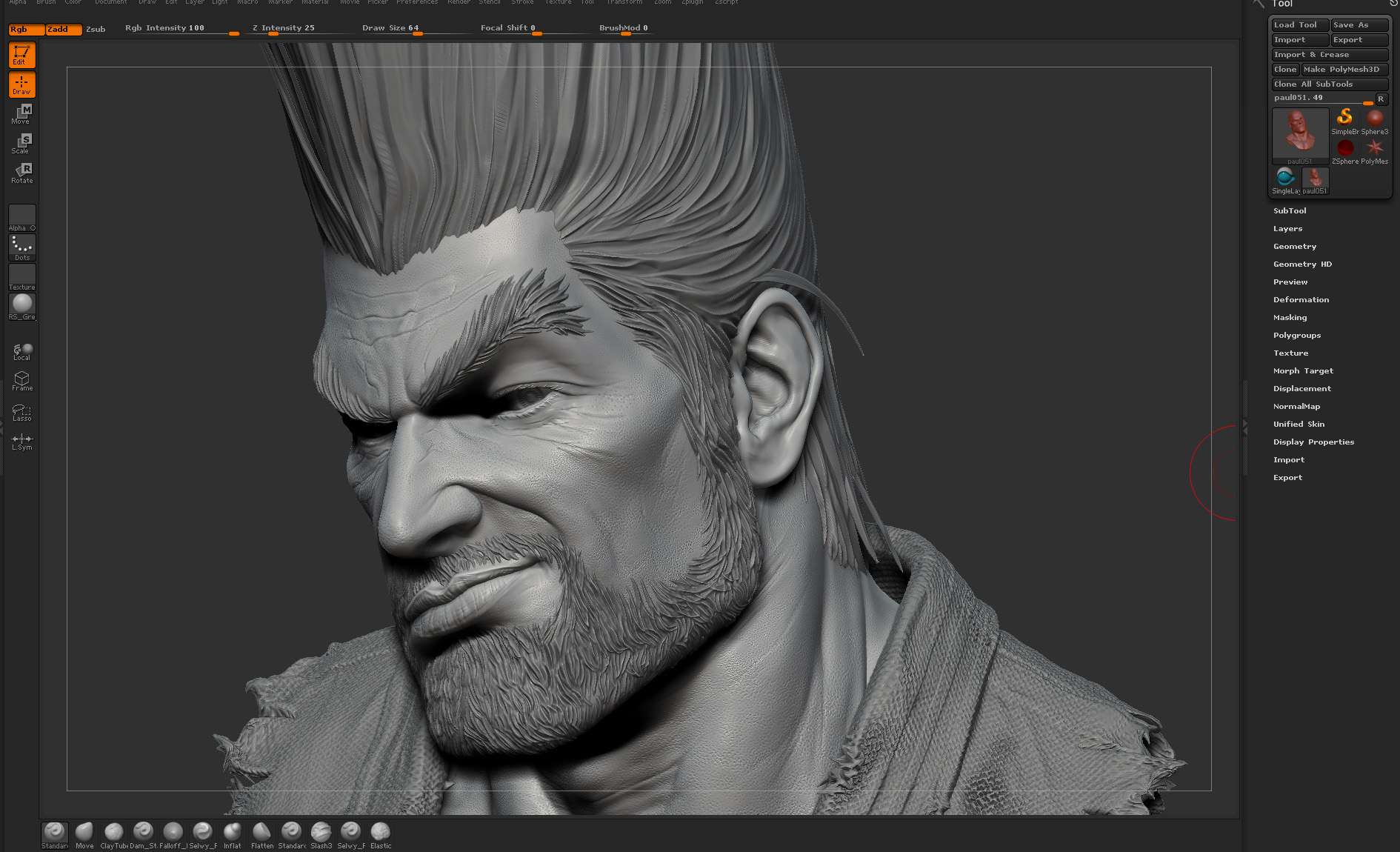1400x852 pixels.
Task: Open the Transform menu
Action: 624,2
